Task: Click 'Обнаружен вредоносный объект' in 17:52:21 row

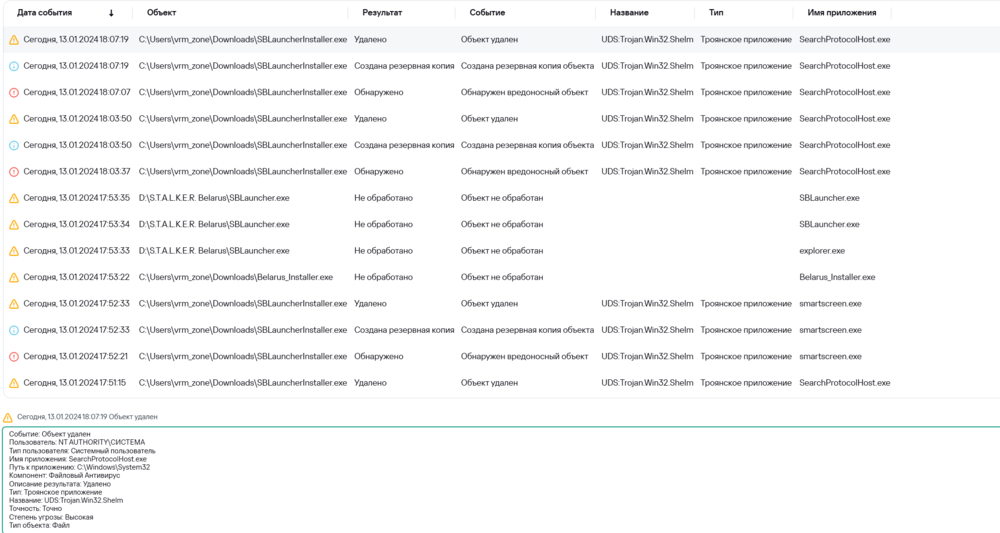Action: (524, 356)
